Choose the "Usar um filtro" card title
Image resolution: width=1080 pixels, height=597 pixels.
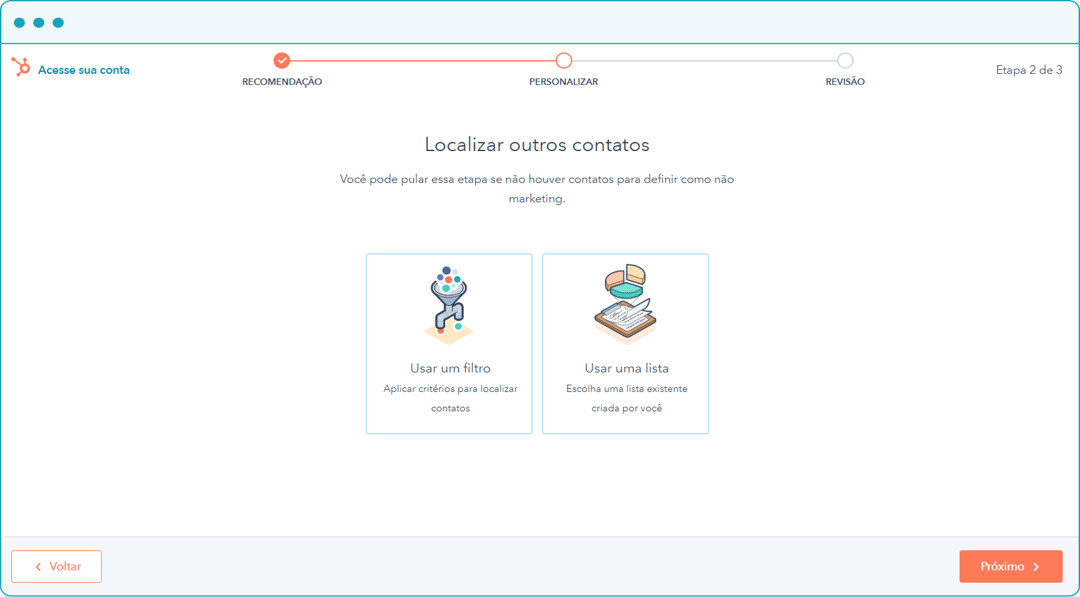[450, 368]
